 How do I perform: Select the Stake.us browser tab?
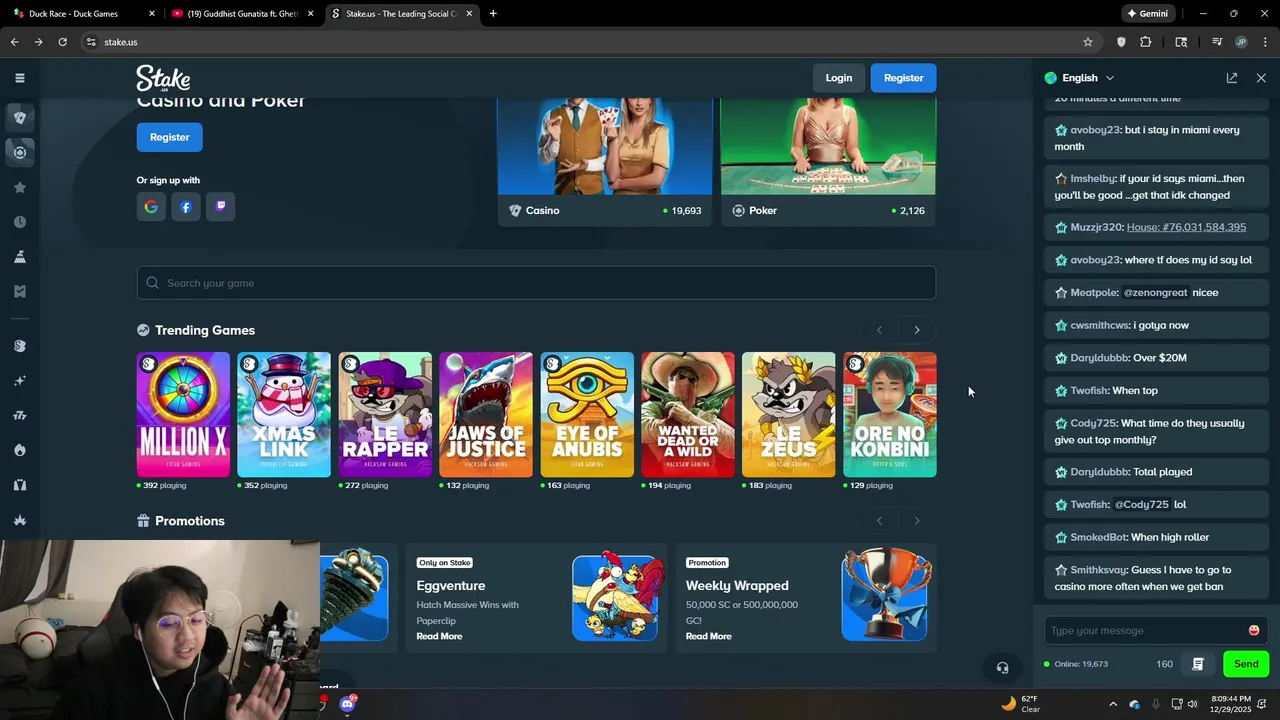400,14
